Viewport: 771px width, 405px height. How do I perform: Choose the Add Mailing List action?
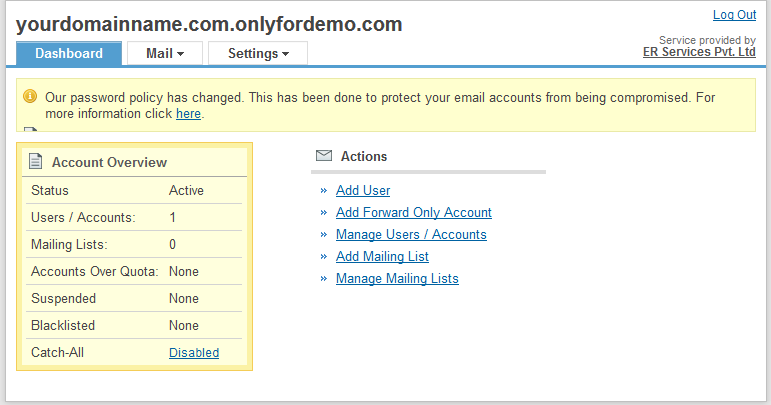click(382, 256)
